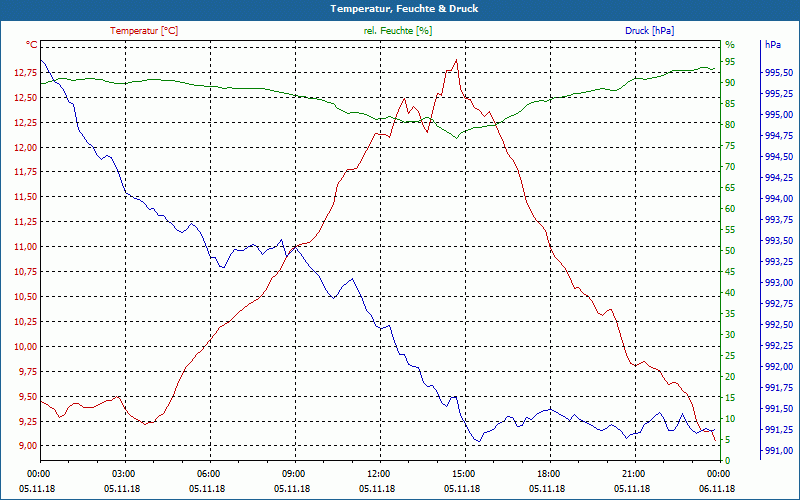
Task: Click the '10,00' temperature axis value
Action: (26, 346)
